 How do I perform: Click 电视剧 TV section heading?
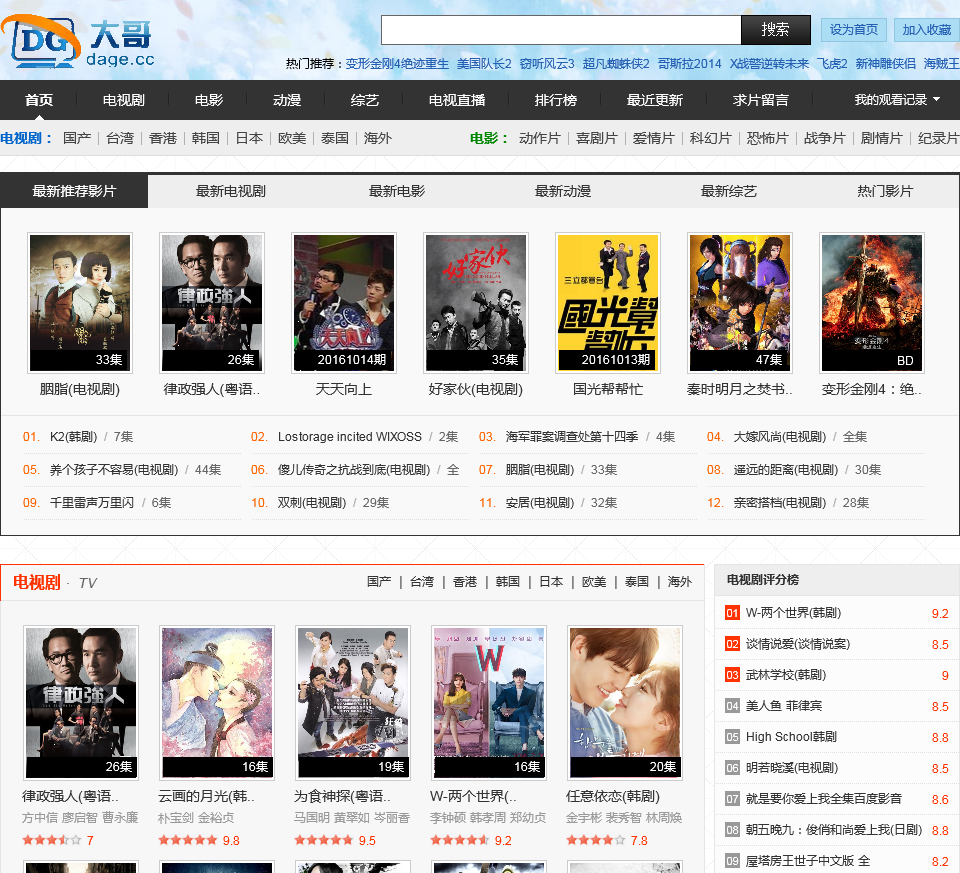click(37, 582)
